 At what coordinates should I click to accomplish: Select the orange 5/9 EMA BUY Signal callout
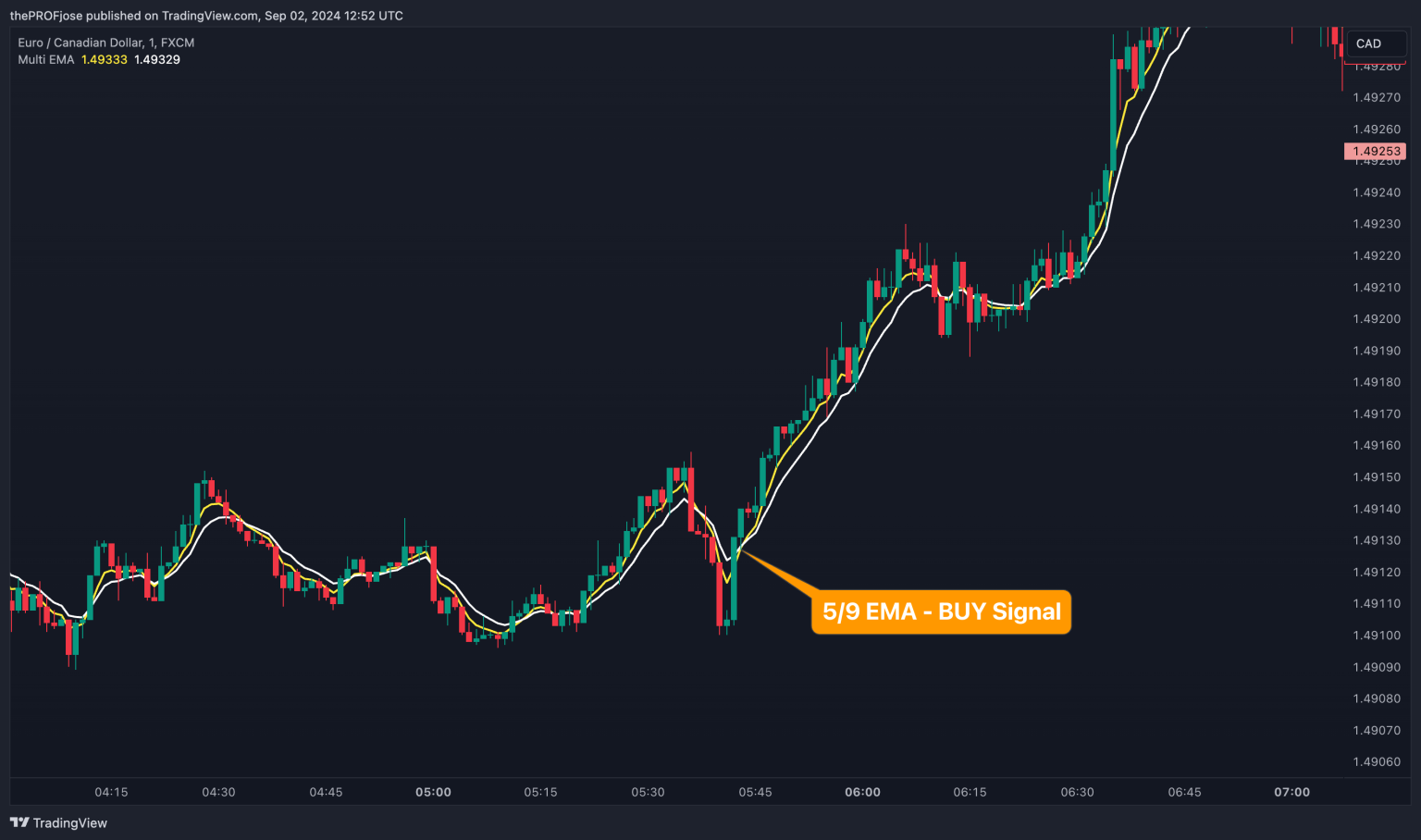click(x=941, y=611)
